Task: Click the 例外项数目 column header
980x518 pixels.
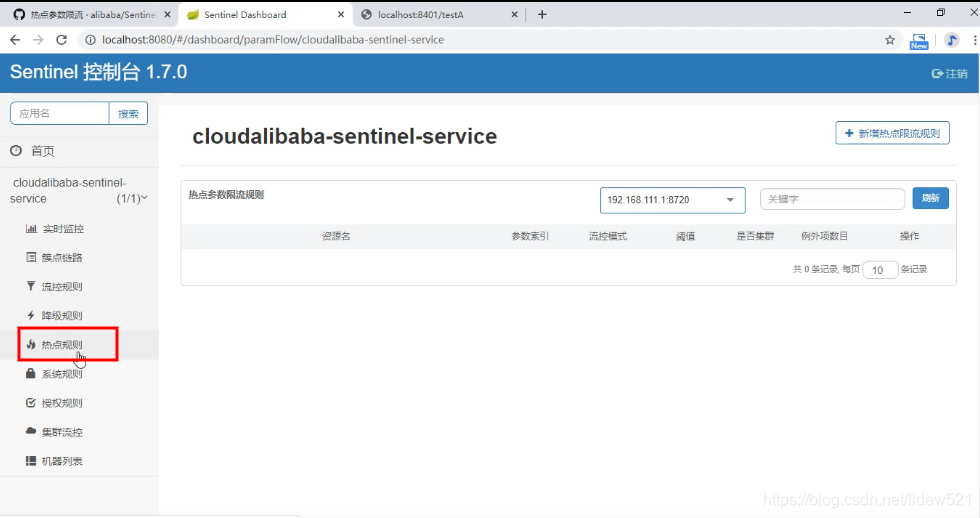Action: click(824, 236)
